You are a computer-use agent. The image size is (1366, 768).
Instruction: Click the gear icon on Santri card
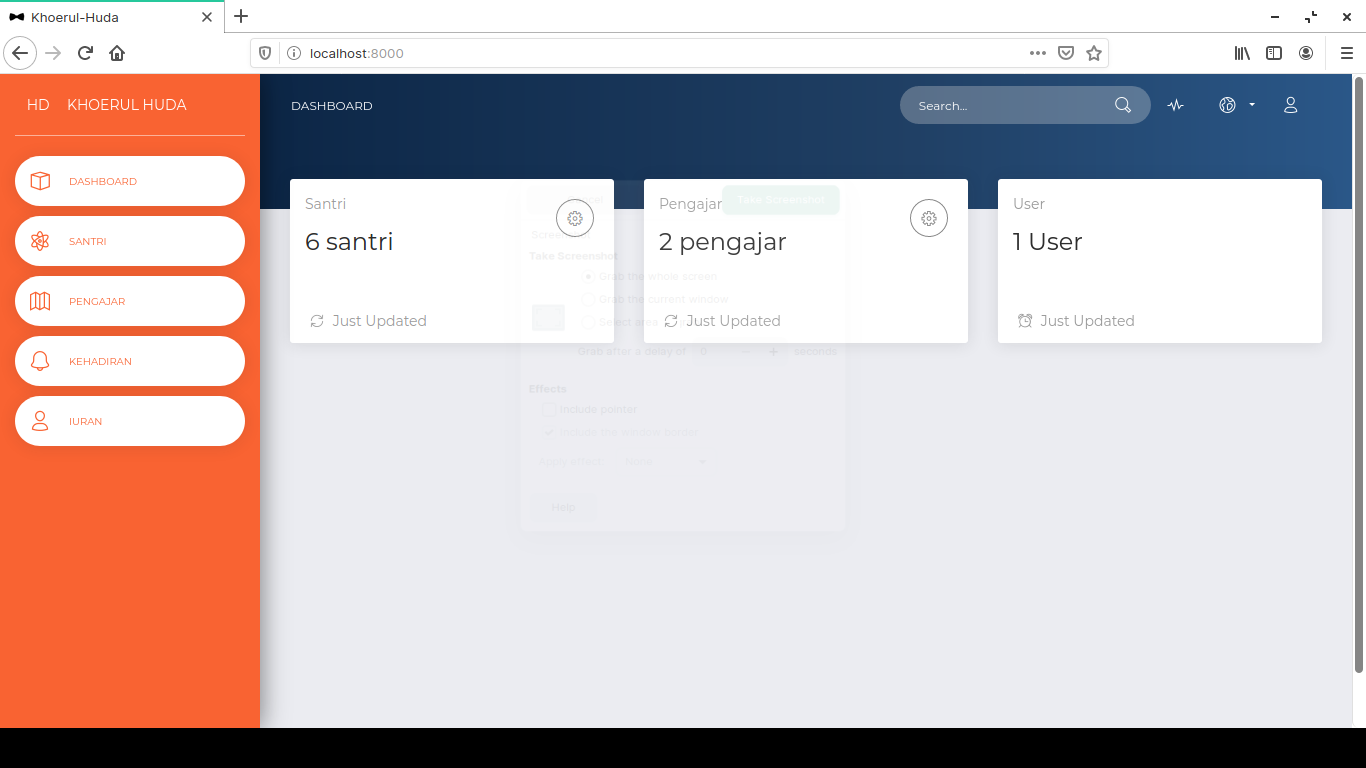[x=575, y=218]
